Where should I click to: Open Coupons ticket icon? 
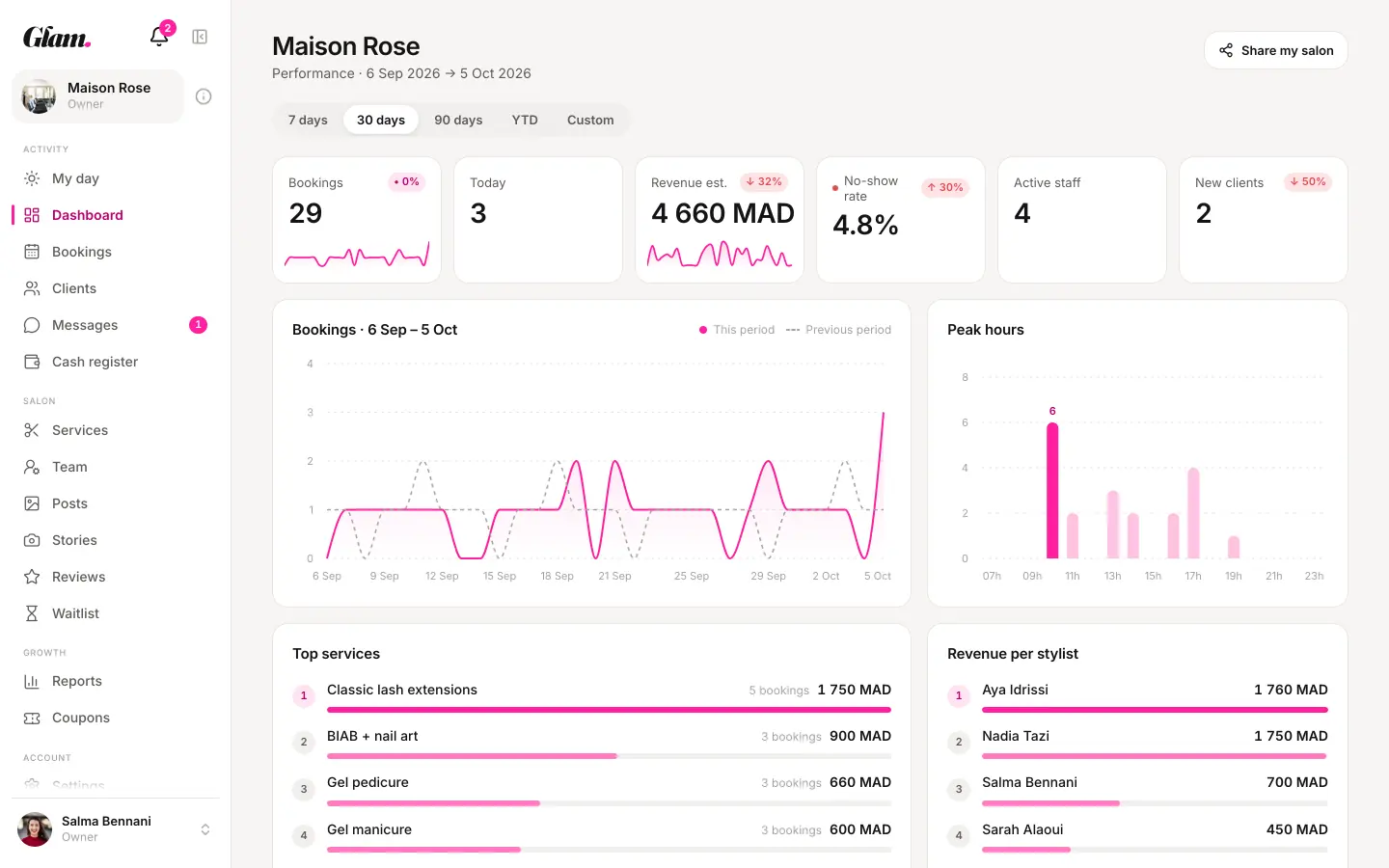tap(32, 718)
